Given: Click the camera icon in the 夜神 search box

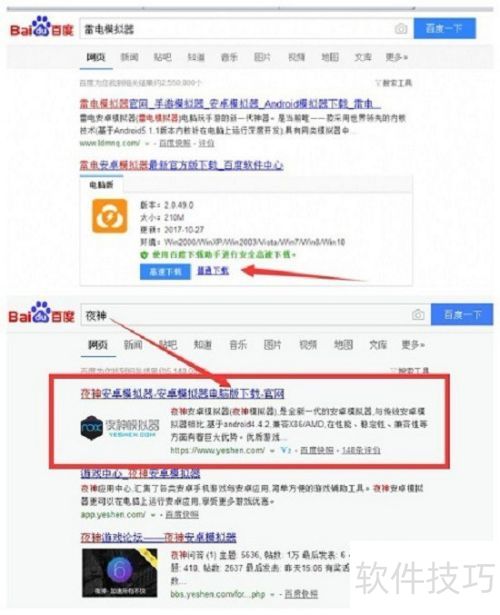Looking at the screenshot, I should pos(418,315).
